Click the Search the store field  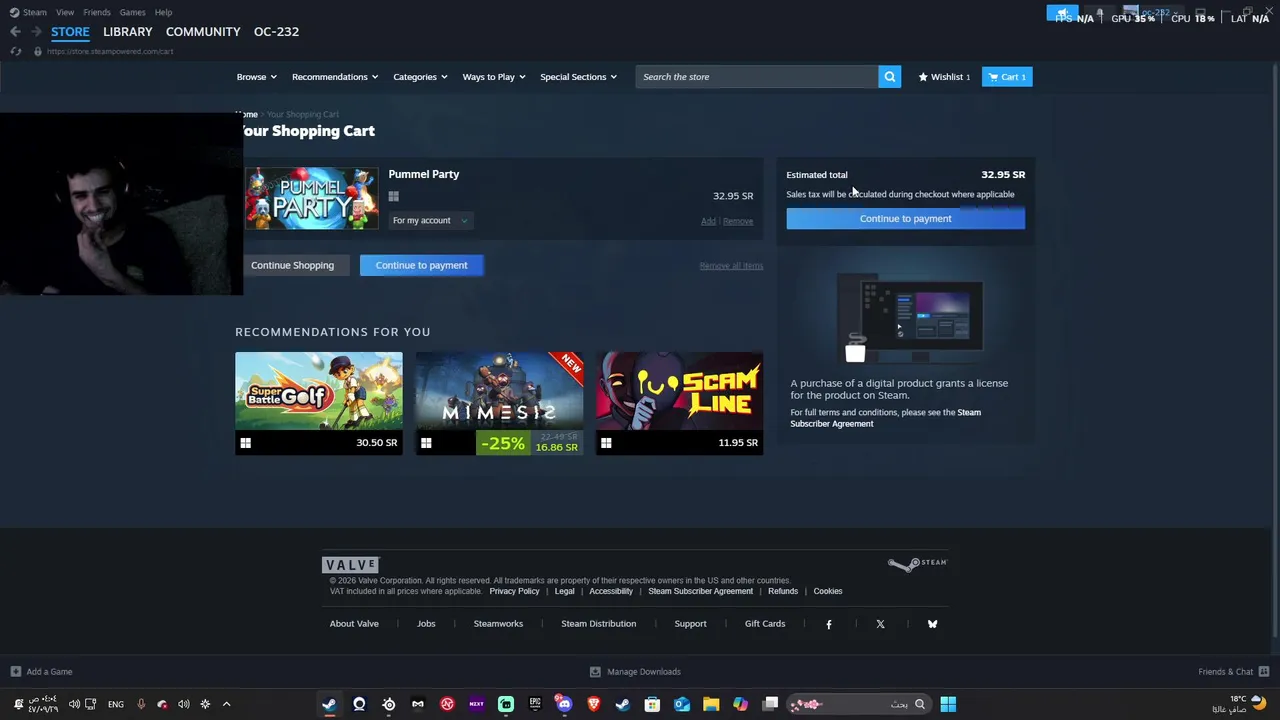coord(757,77)
